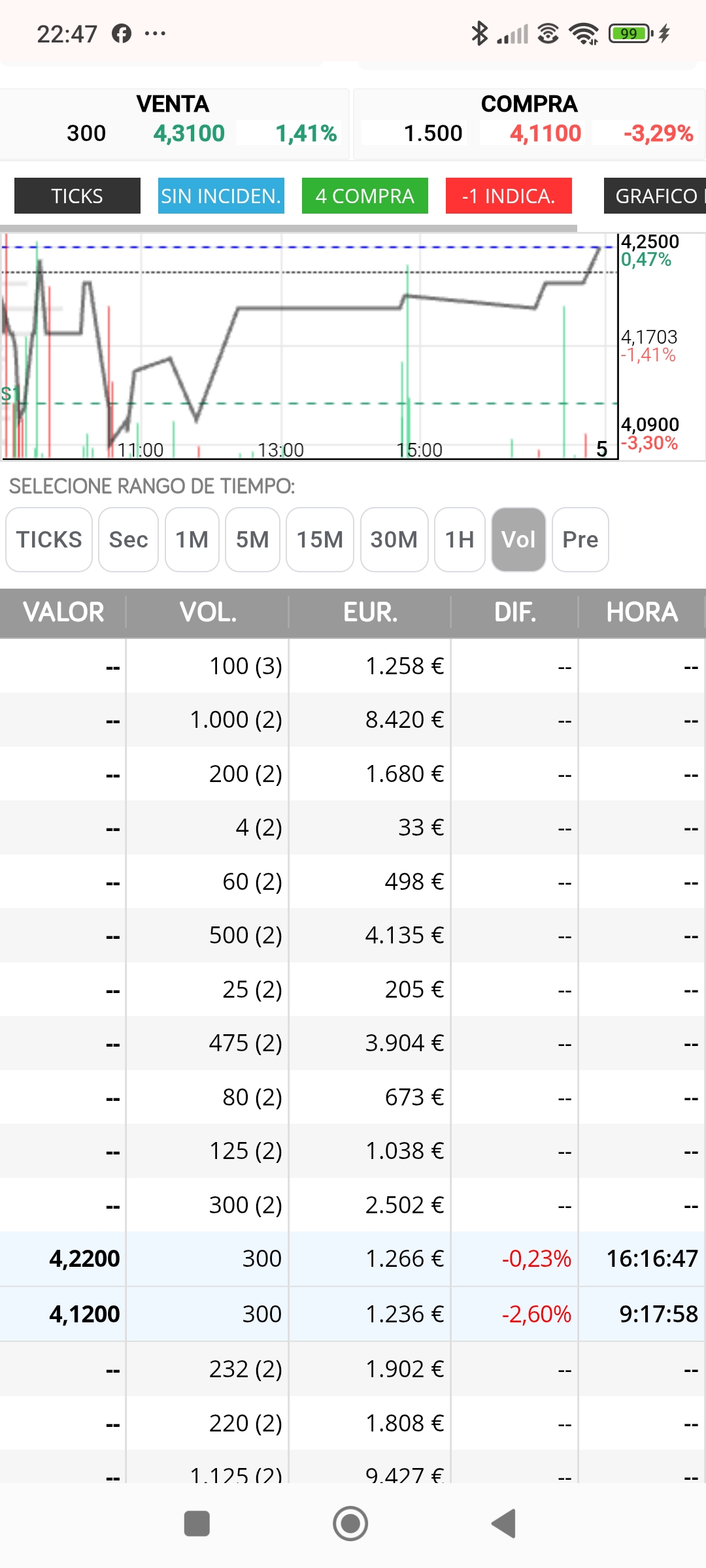Switch to the 15M time range
This screenshot has width=706, height=1568.
click(x=320, y=540)
